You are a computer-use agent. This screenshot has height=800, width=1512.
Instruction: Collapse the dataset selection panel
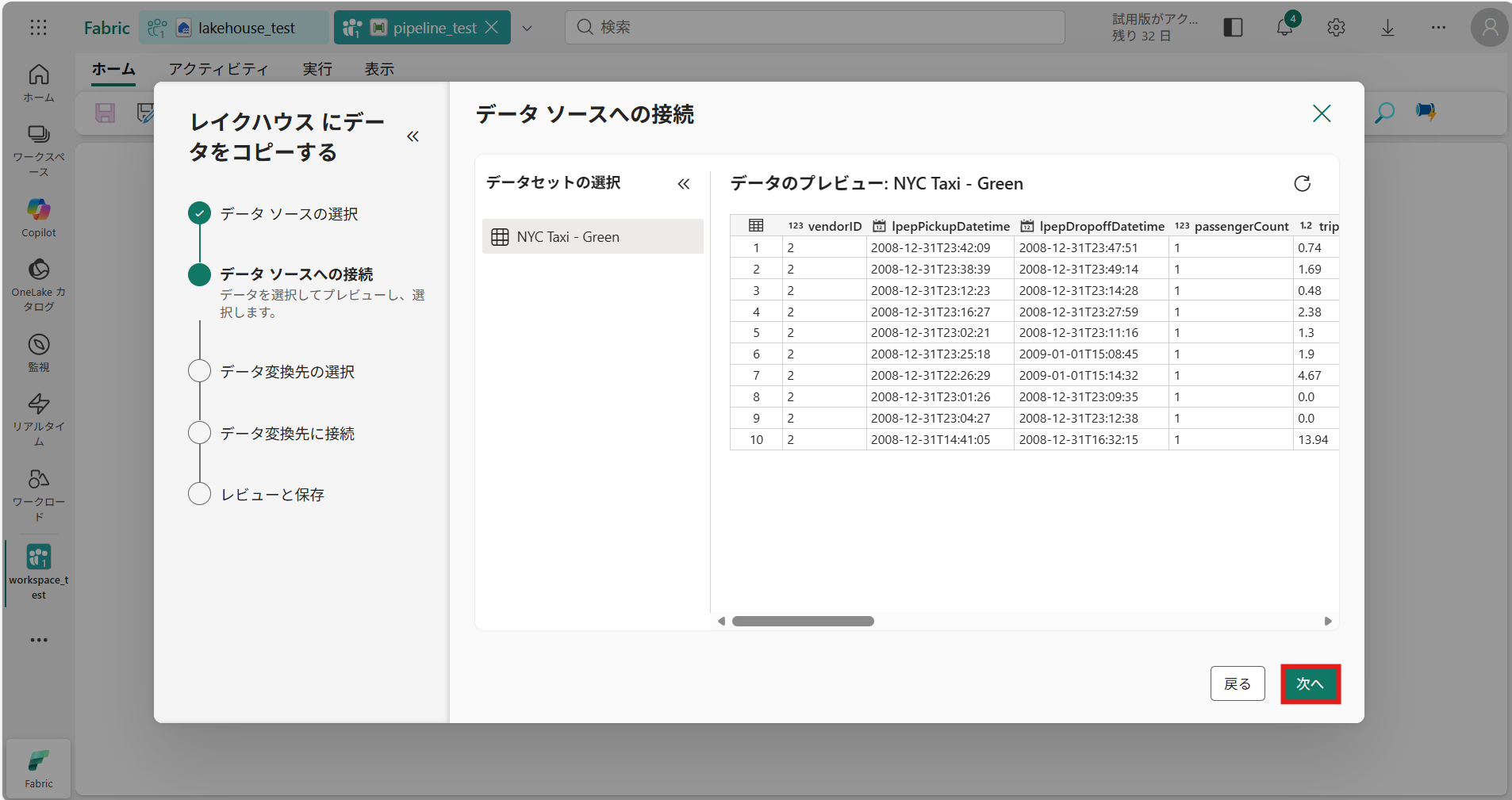pos(684,184)
